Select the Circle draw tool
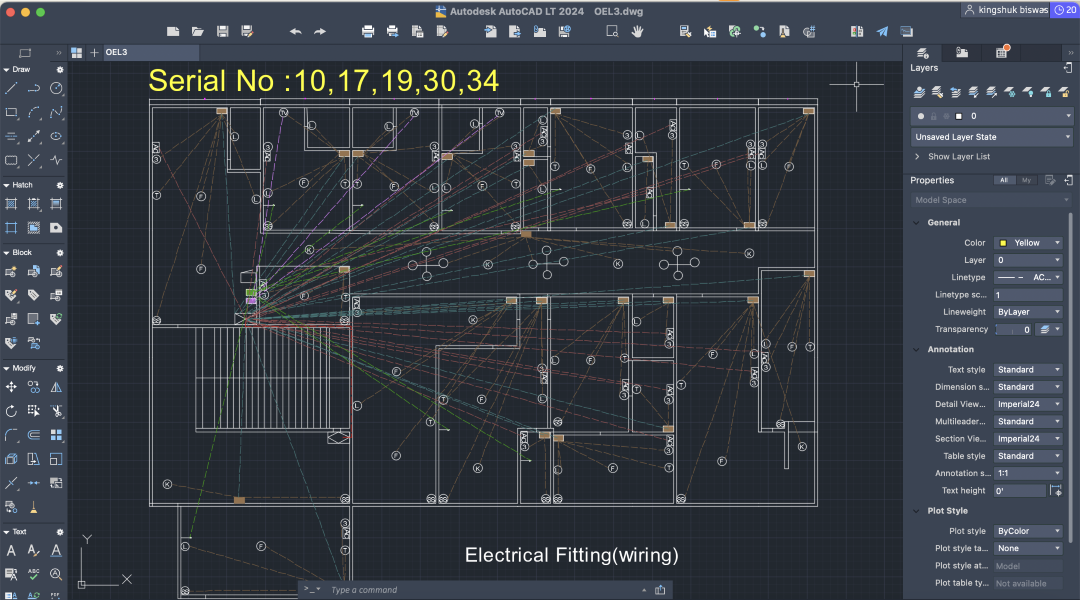This screenshot has width=1080, height=600. [x=56, y=88]
